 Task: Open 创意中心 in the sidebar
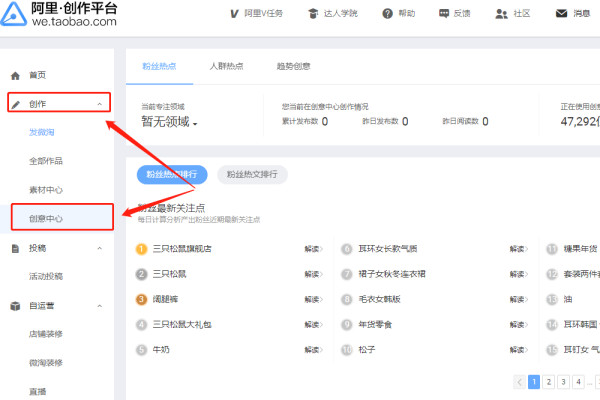pos(46,217)
